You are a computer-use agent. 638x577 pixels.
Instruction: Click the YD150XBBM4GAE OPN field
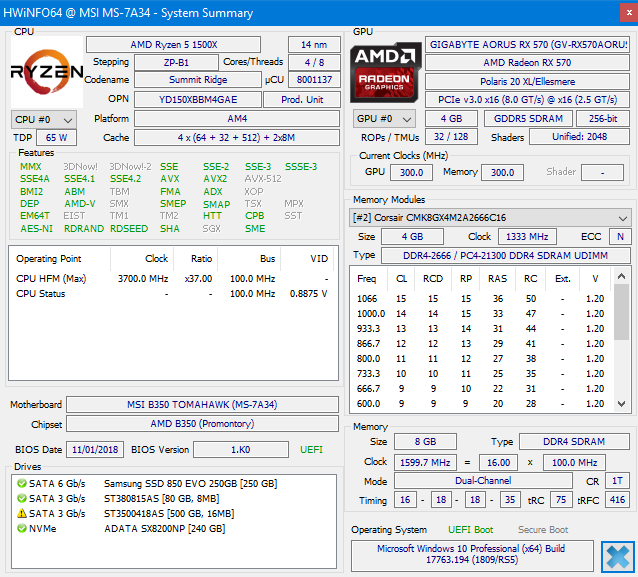[x=198, y=100]
